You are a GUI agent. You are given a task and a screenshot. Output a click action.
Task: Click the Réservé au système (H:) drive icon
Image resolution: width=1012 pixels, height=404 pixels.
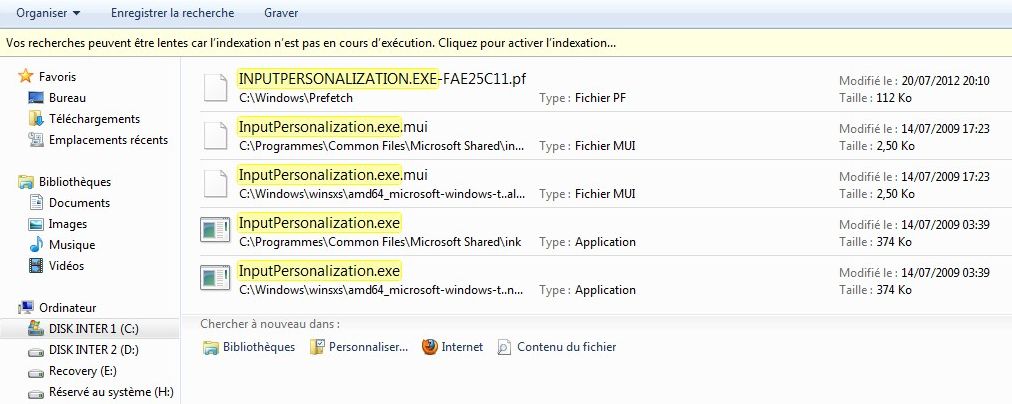click(x=36, y=392)
